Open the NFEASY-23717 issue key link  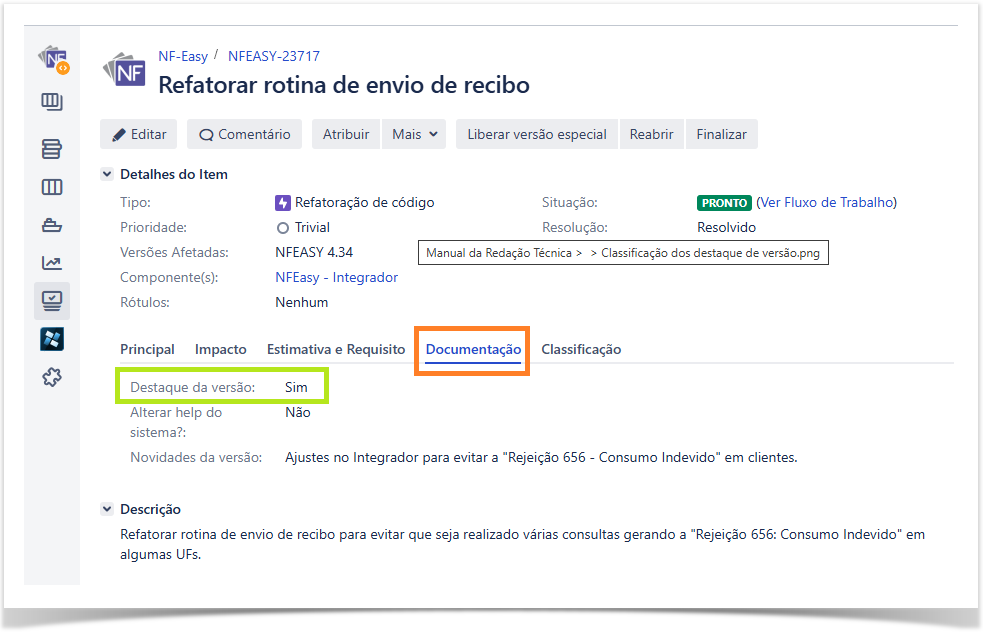pyautogui.click(x=274, y=56)
